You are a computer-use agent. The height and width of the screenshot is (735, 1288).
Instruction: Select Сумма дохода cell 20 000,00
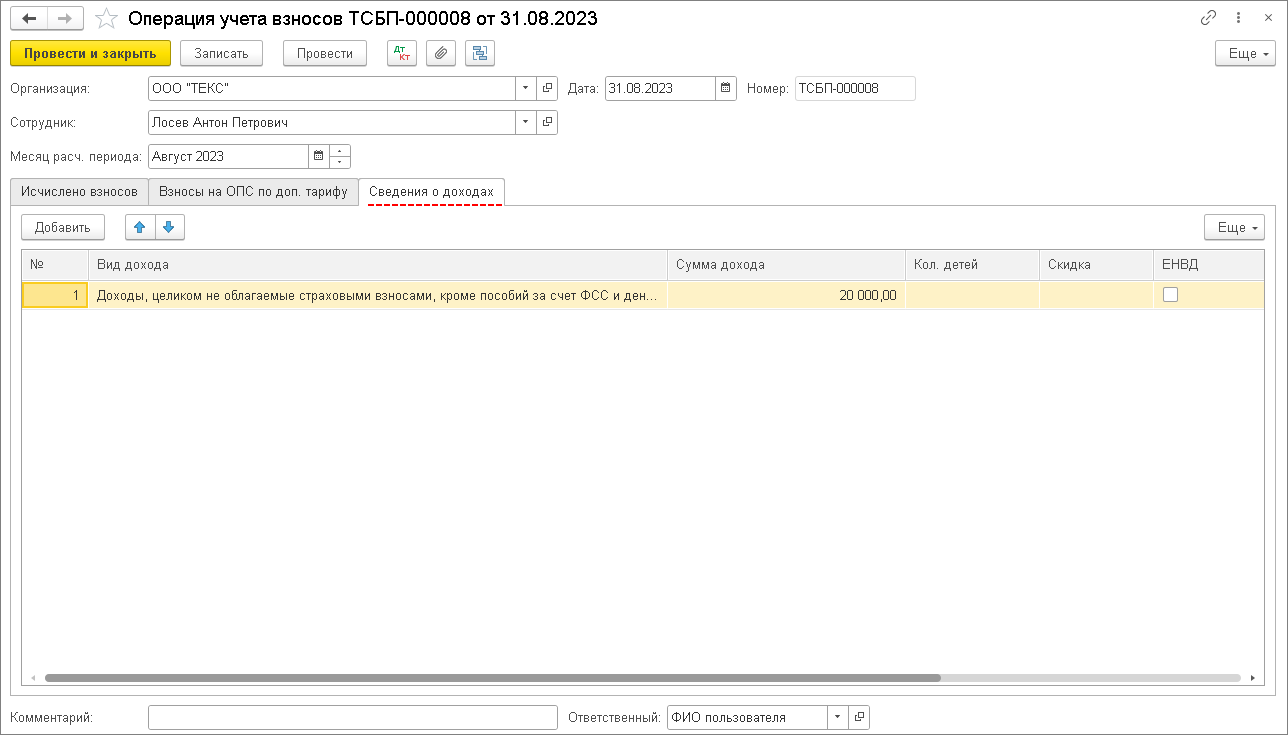(787, 295)
